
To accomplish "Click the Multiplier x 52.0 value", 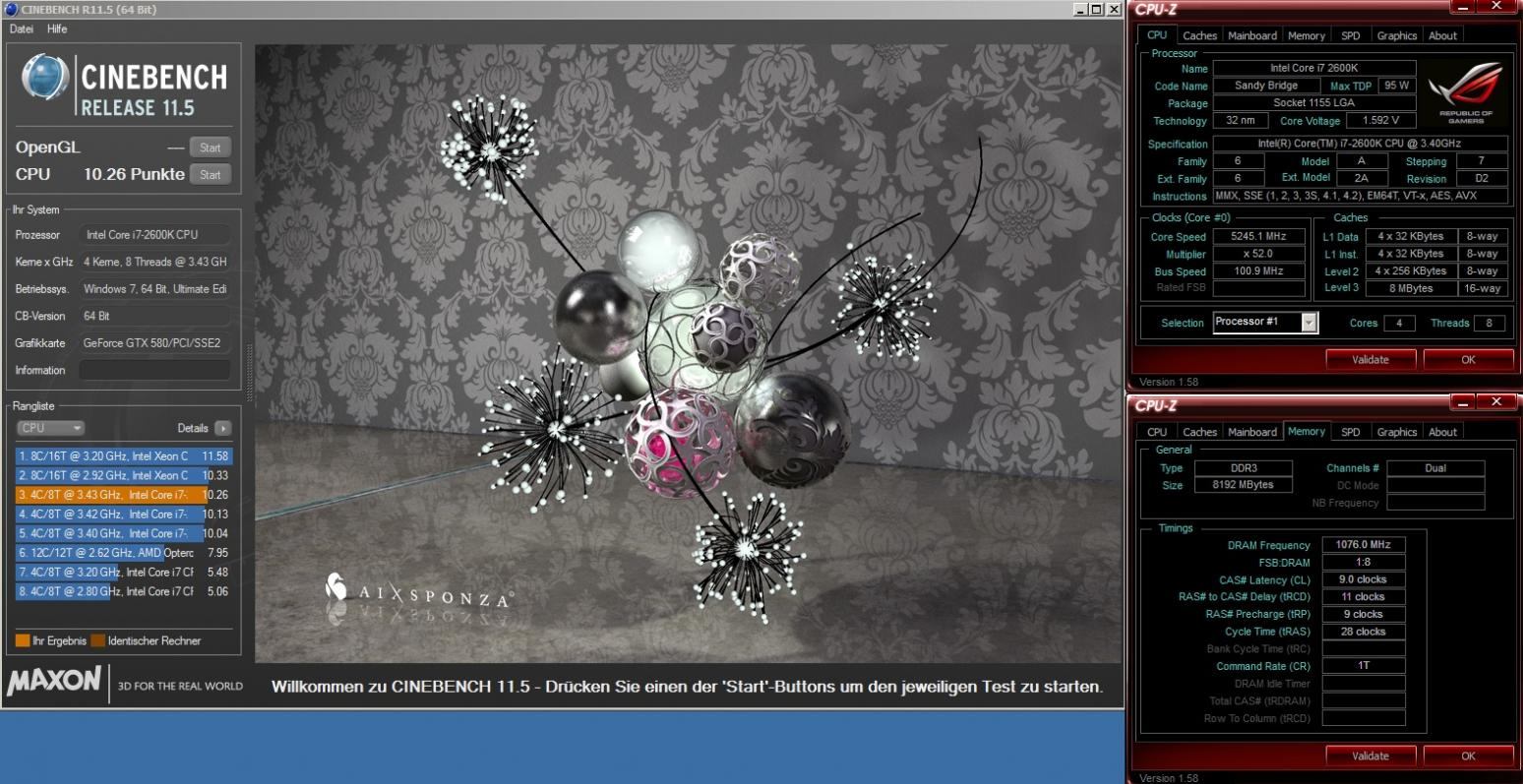I will pos(1258,255).
